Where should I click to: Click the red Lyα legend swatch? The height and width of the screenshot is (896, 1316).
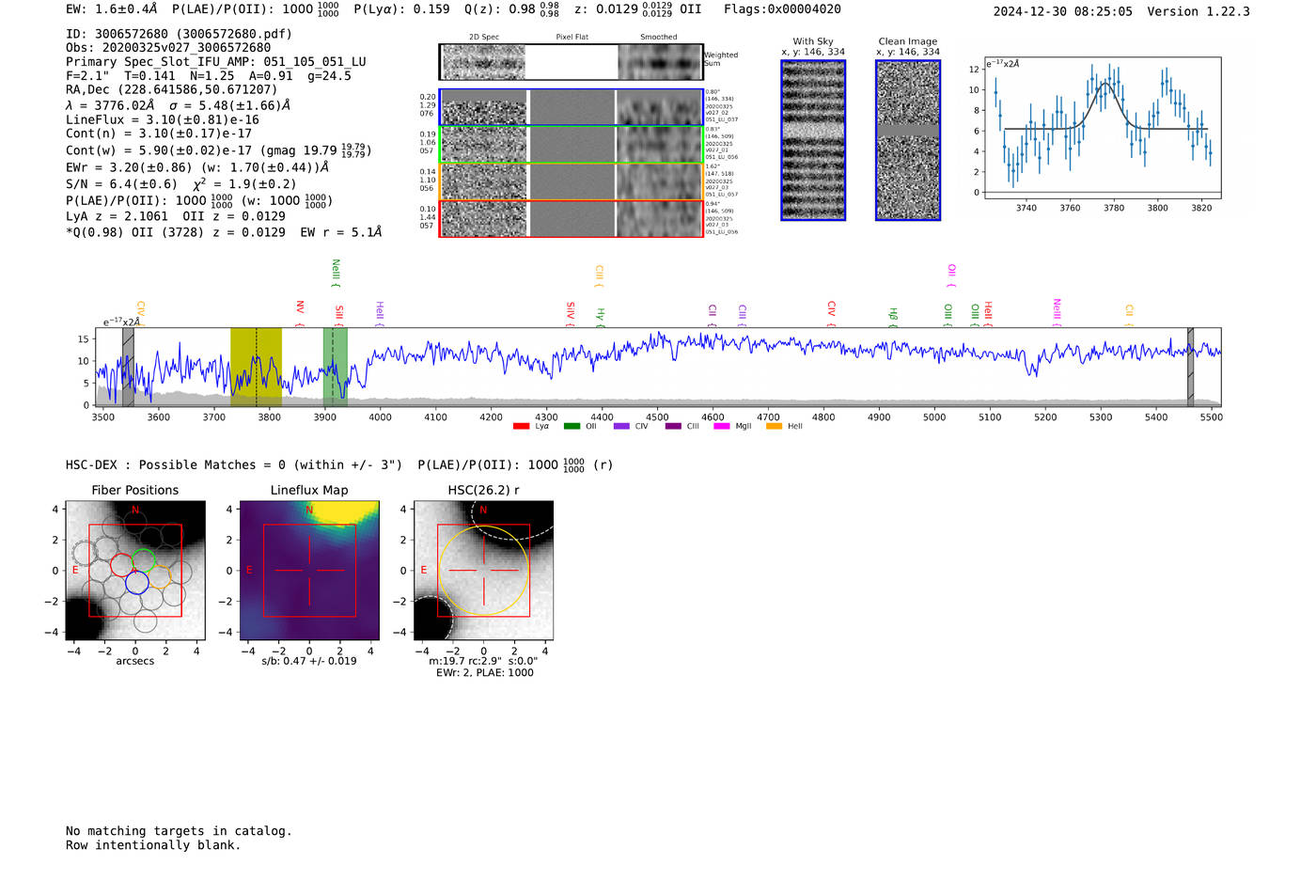(521, 427)
